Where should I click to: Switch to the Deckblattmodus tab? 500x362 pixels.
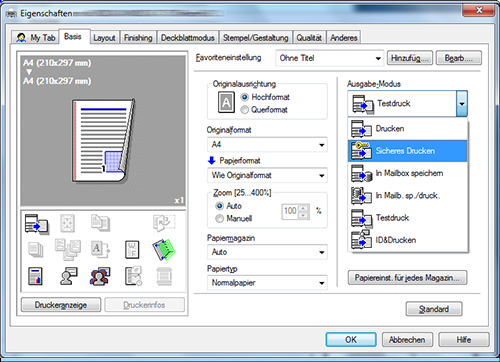[x=188, y=38]
